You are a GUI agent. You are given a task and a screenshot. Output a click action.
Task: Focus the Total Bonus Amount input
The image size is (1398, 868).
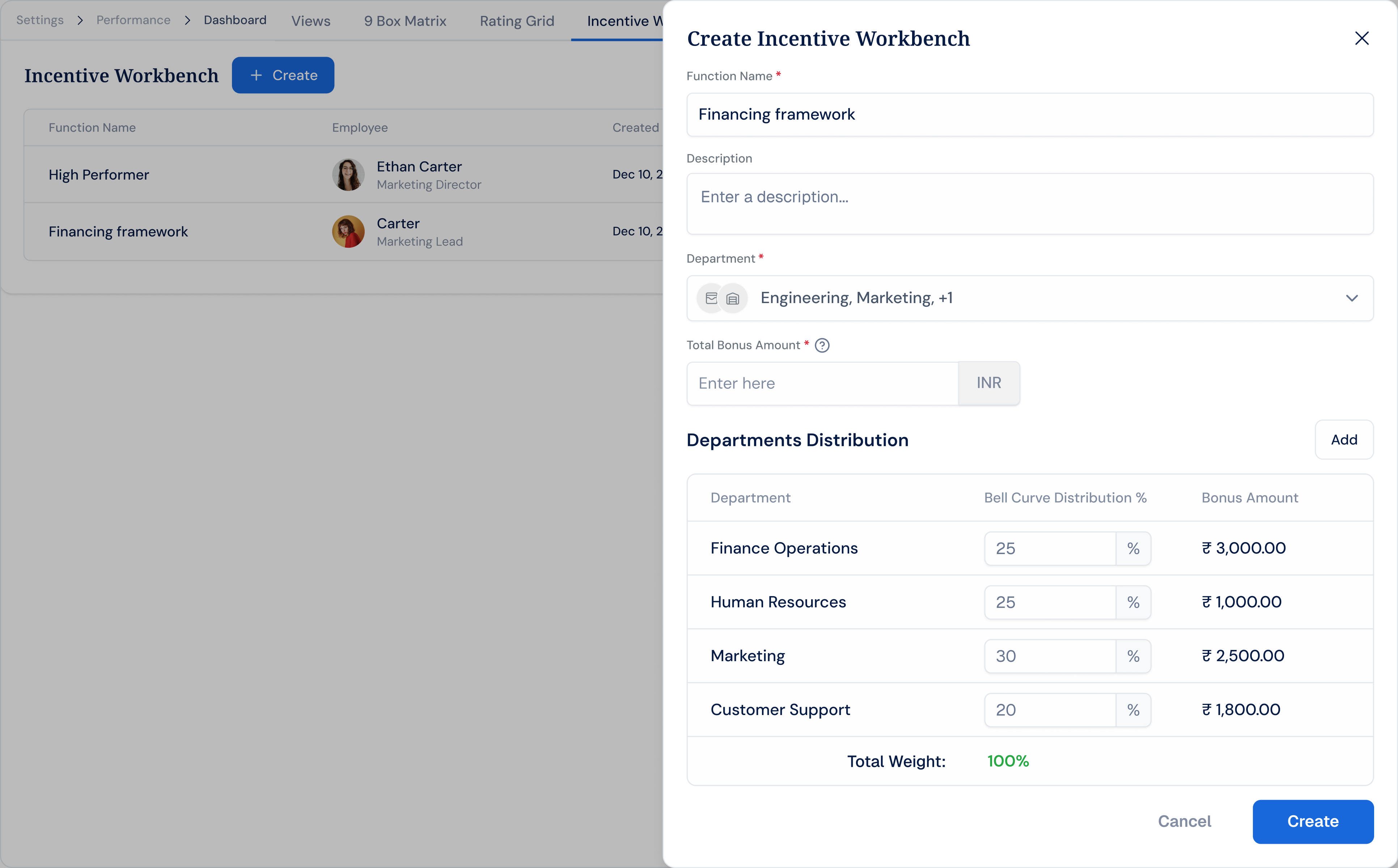[822, 383]
